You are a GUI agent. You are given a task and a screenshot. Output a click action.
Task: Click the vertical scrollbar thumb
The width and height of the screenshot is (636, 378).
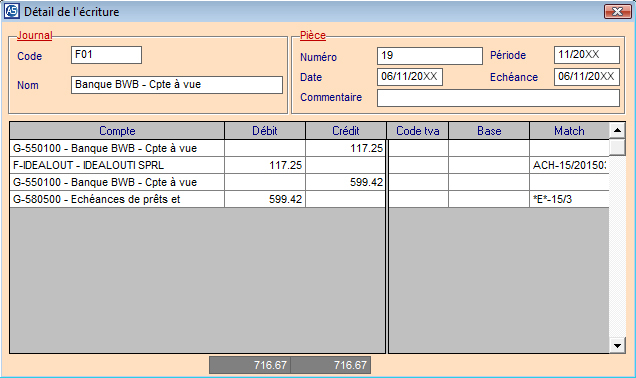617,147
